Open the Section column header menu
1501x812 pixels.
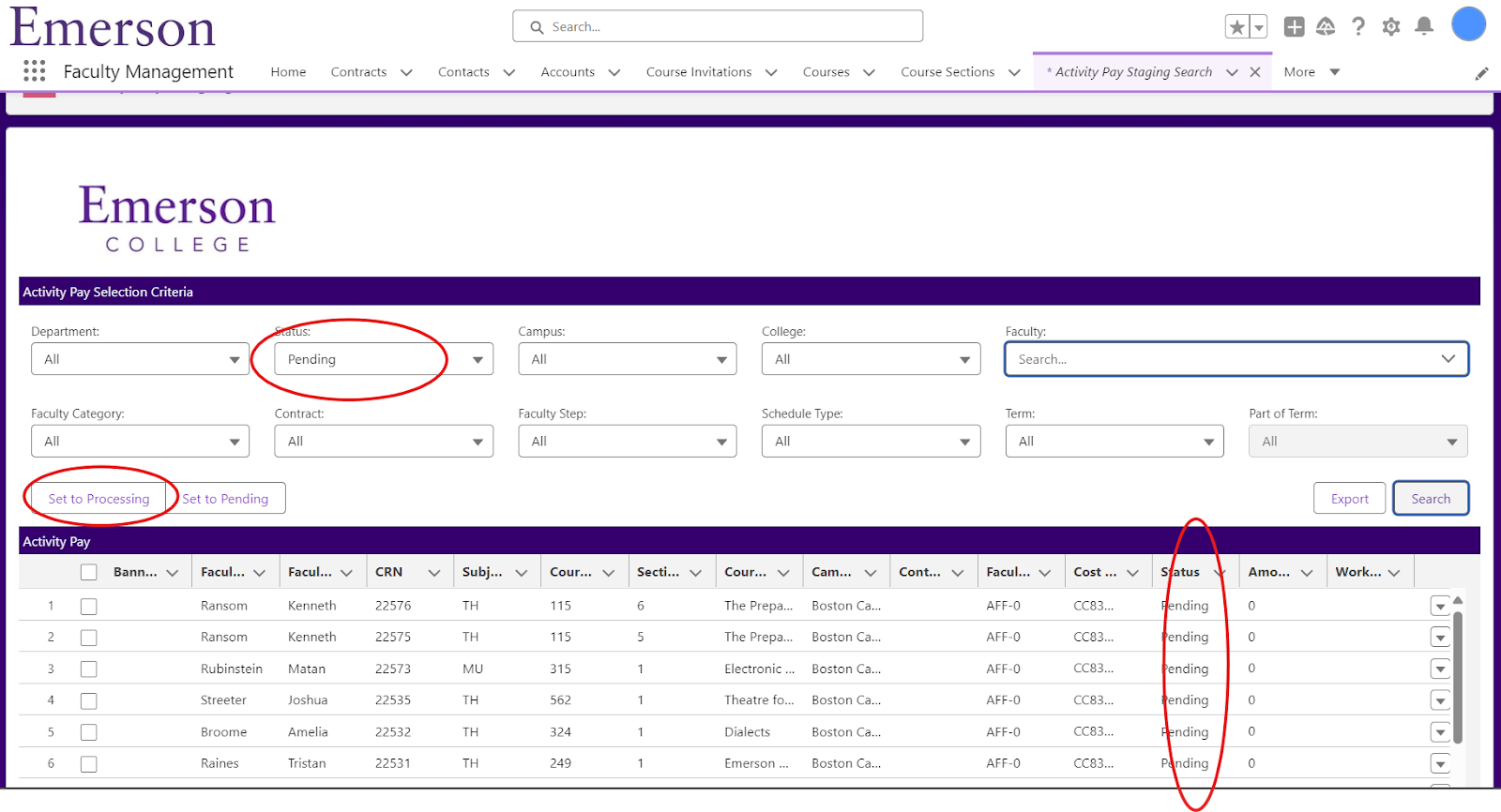696,573
